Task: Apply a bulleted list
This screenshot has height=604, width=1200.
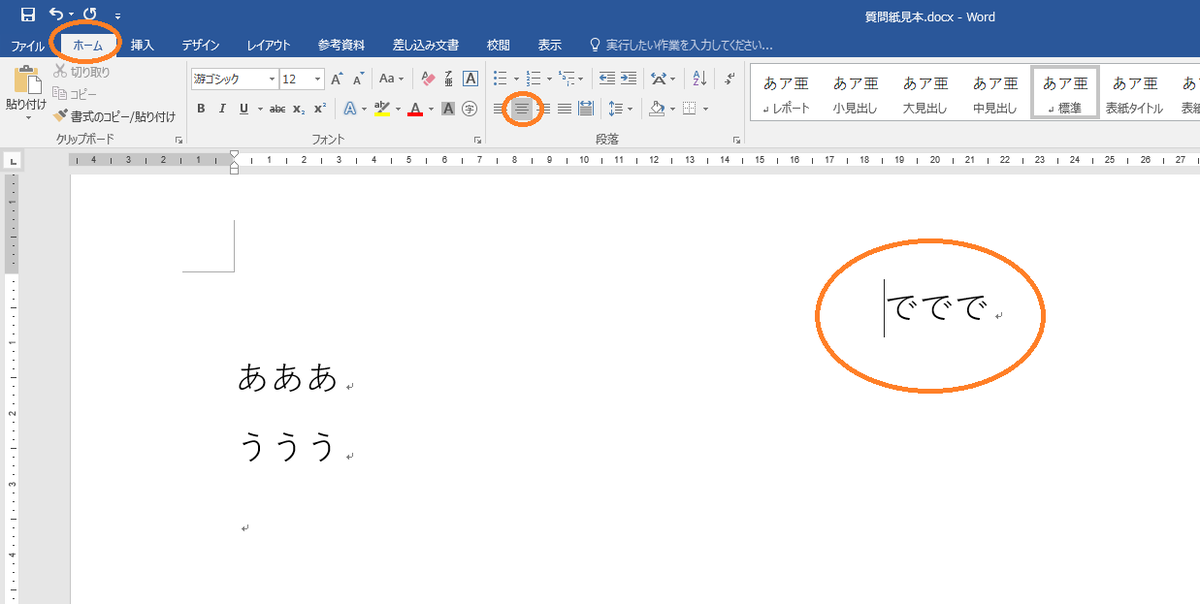Action: (501, 77)
